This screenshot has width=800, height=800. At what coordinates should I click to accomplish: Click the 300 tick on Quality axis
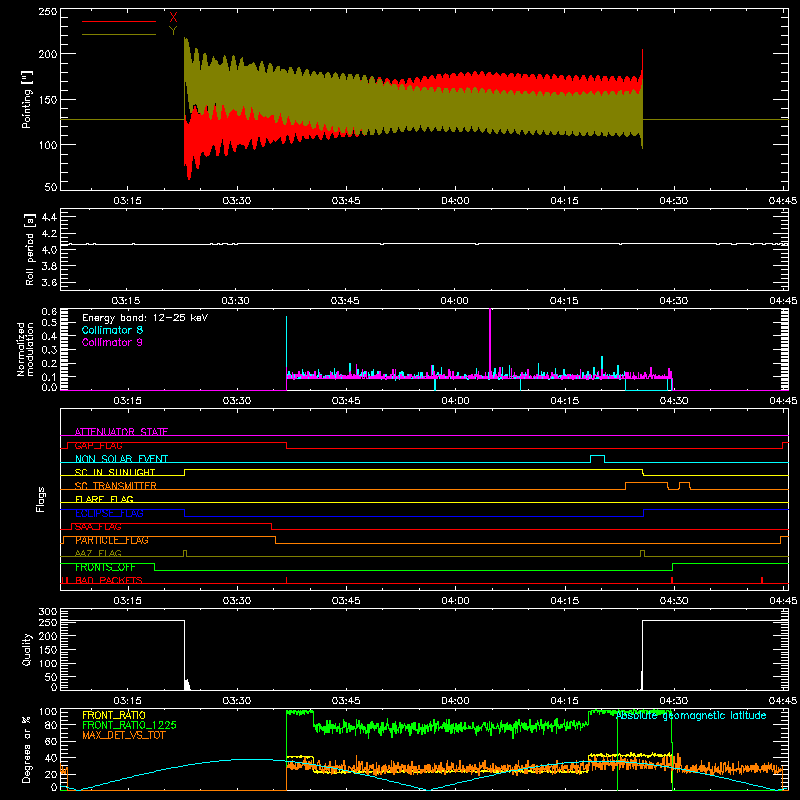[x=47, y=612]
